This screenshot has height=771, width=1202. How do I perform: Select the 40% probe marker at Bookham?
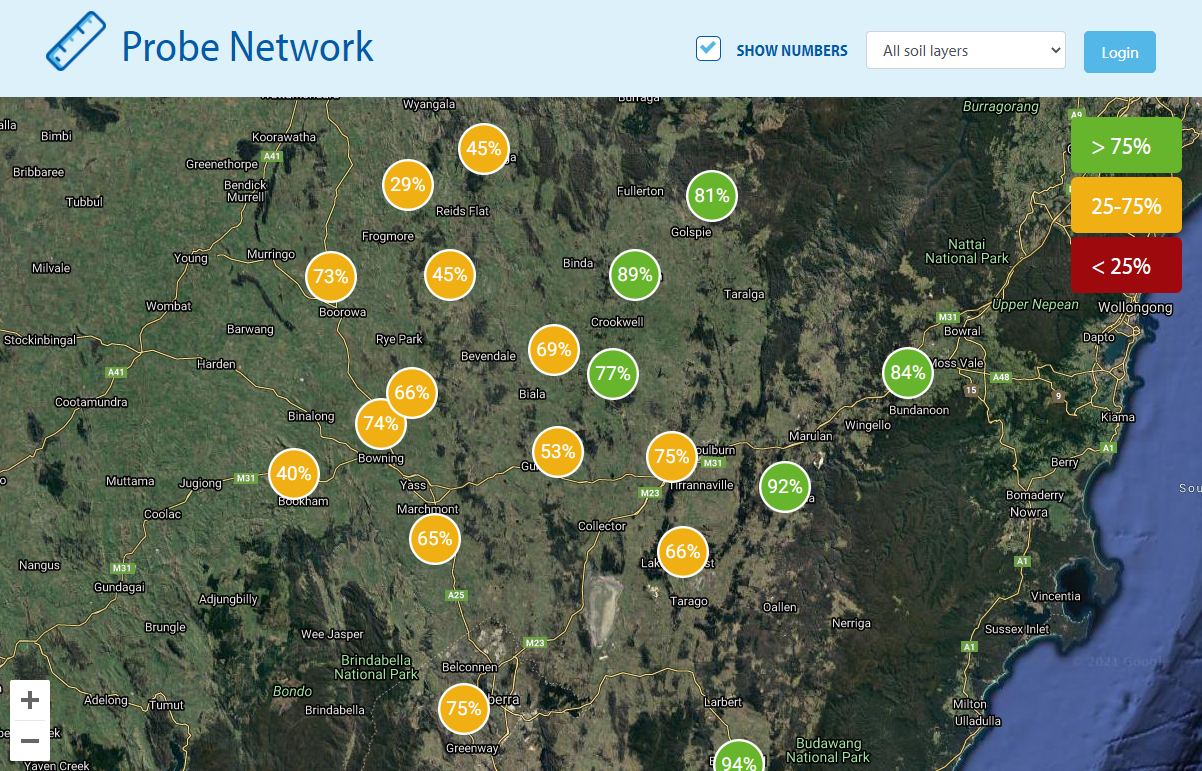click(293, 473)
